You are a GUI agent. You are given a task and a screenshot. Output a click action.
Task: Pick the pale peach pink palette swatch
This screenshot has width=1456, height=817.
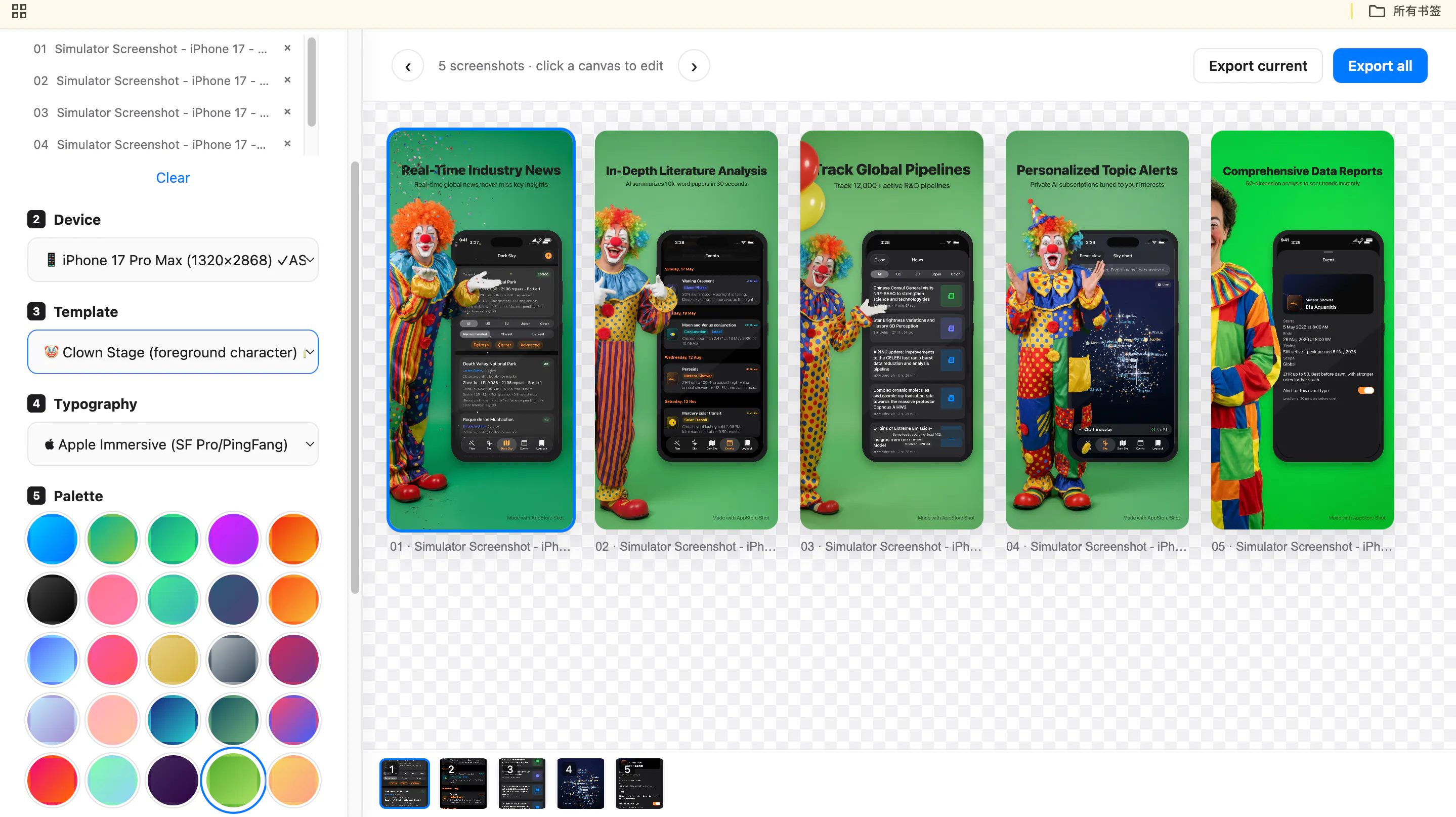point(112,720)
